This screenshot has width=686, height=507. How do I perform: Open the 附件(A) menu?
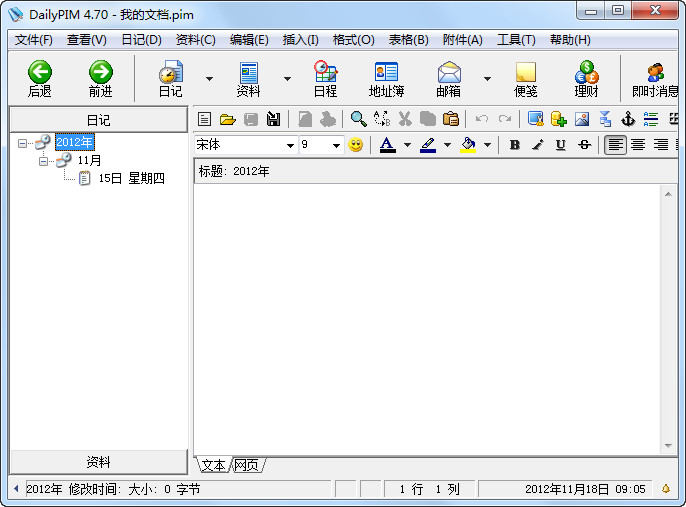pos(462,40)
